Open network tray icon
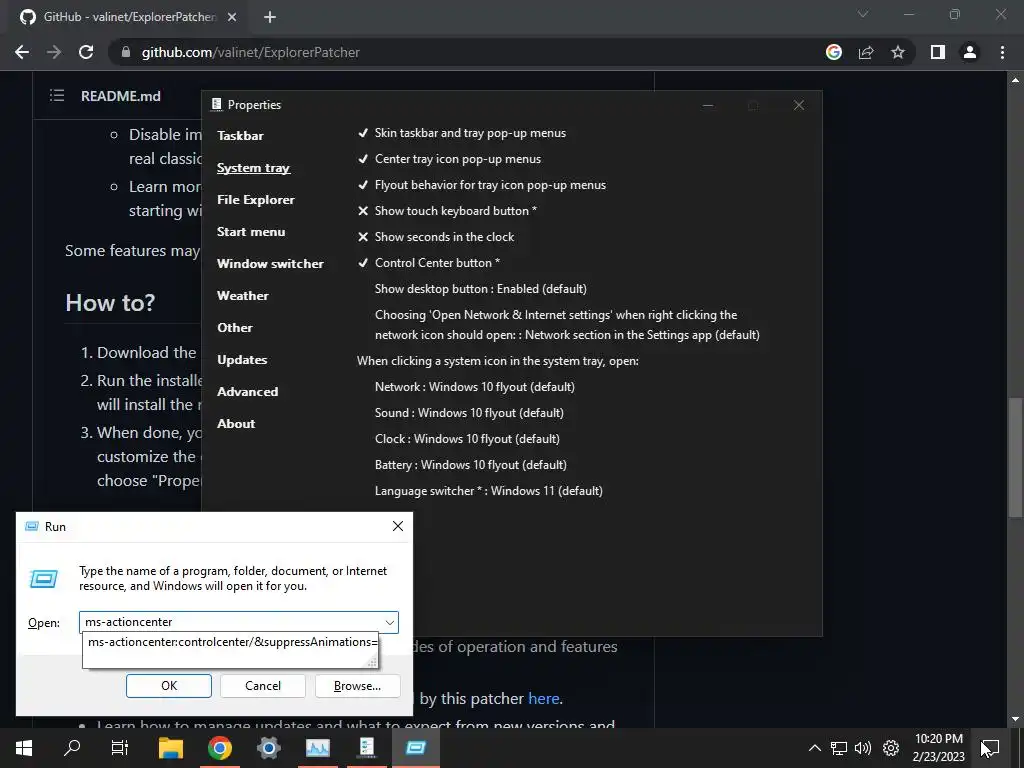This screenshot has height=768, width=1024. (x=839, y=748)
